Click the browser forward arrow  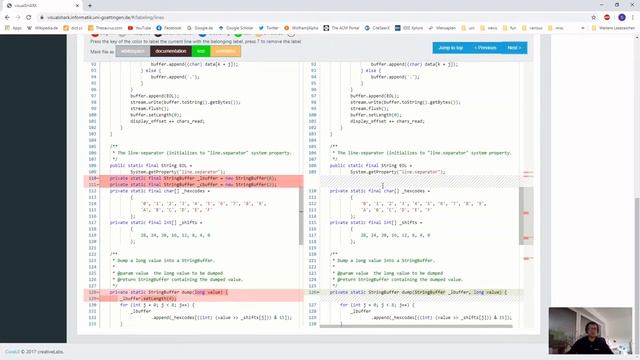coord(18,18)
